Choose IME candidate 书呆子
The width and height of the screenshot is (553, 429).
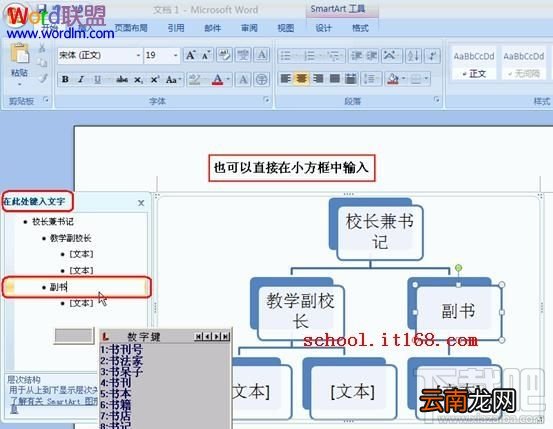point(122,371)
